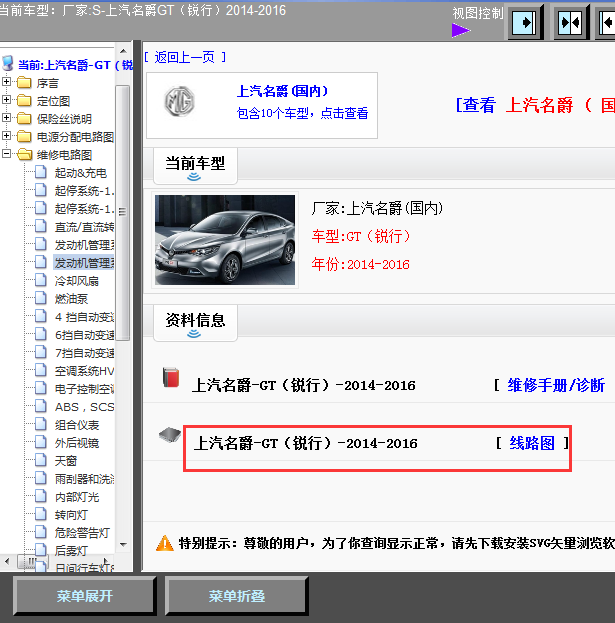
Task: Open the 上汽名爵 (国内) brand link
Action: [x=282, y=91]
